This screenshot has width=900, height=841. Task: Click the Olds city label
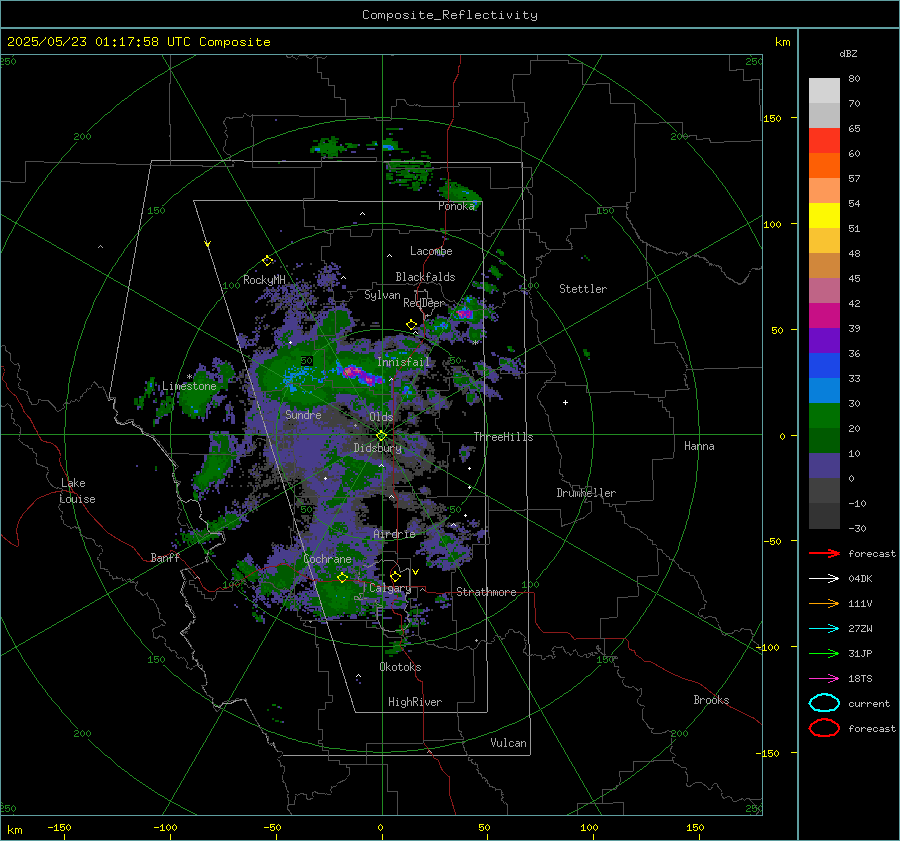tap(381, 417)
